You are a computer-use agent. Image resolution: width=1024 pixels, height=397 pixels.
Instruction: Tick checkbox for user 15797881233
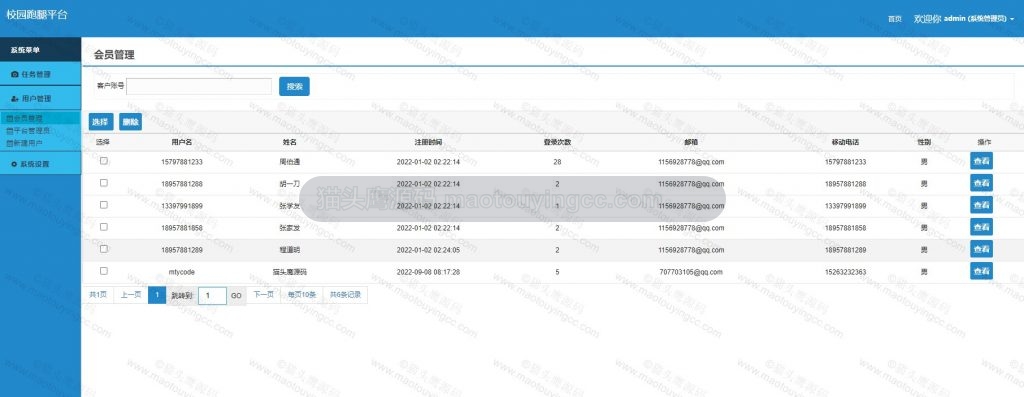click(103, 161)
